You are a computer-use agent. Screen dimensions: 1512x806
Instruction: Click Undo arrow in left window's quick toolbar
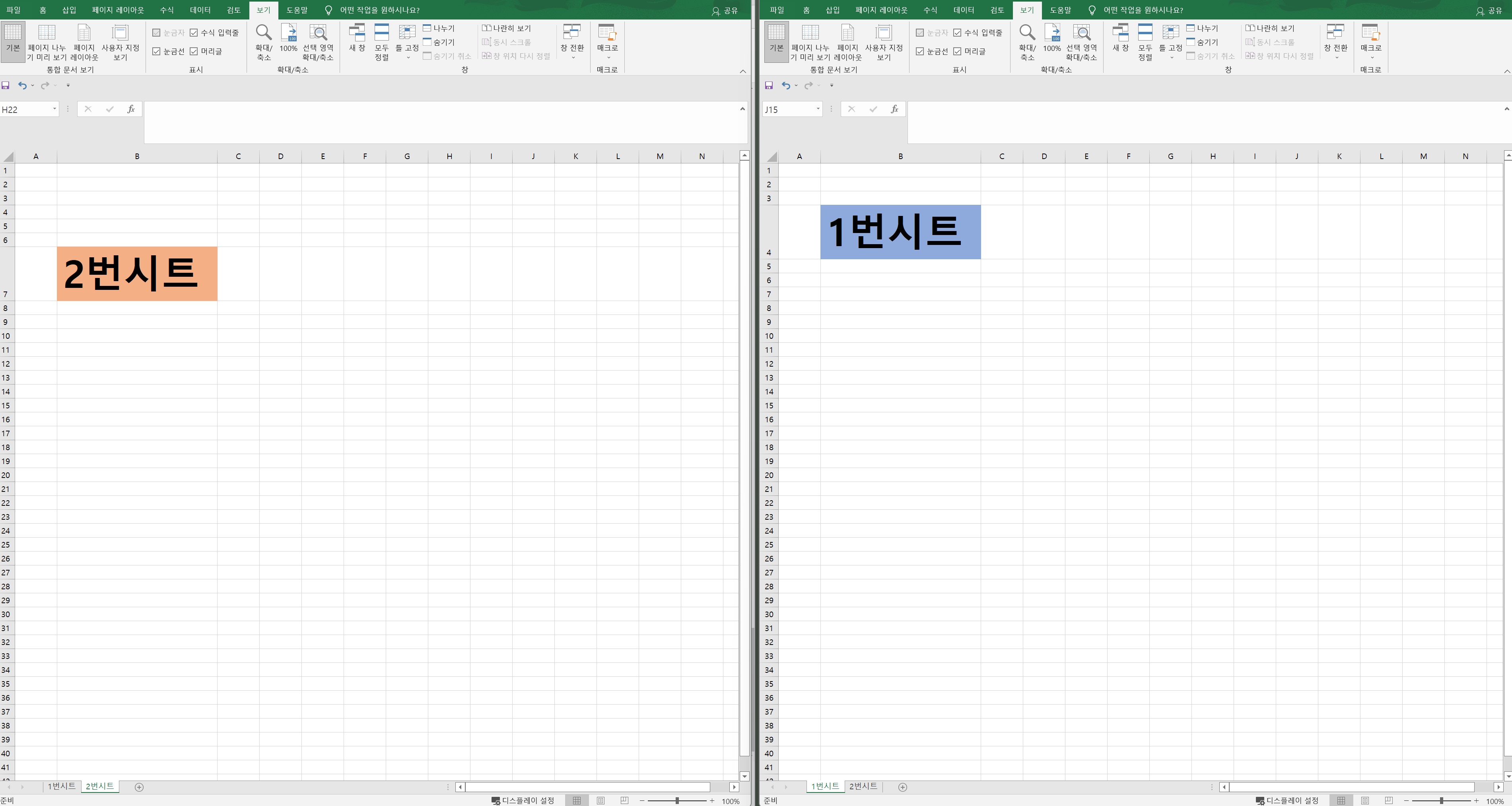(x=22, y=86)
